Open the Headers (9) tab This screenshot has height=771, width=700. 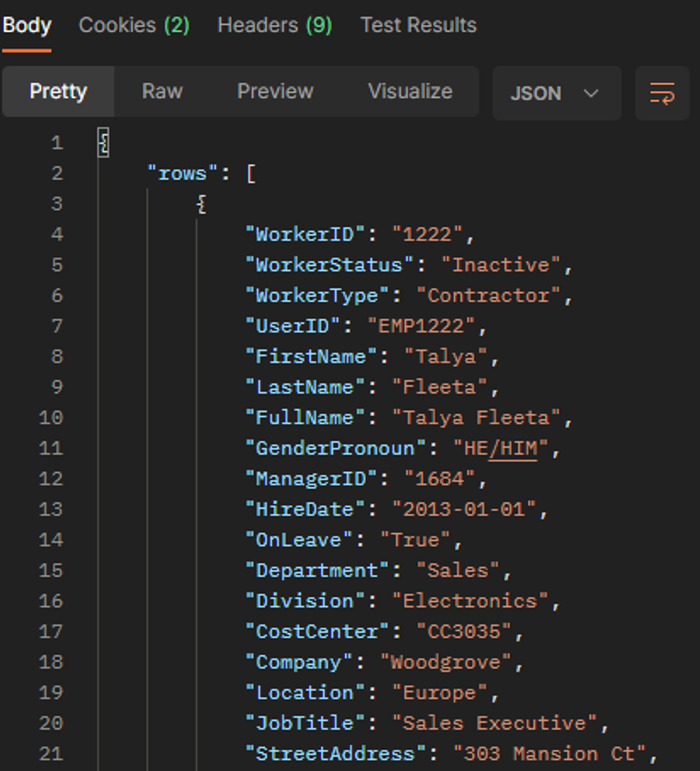tap(275, 25)
